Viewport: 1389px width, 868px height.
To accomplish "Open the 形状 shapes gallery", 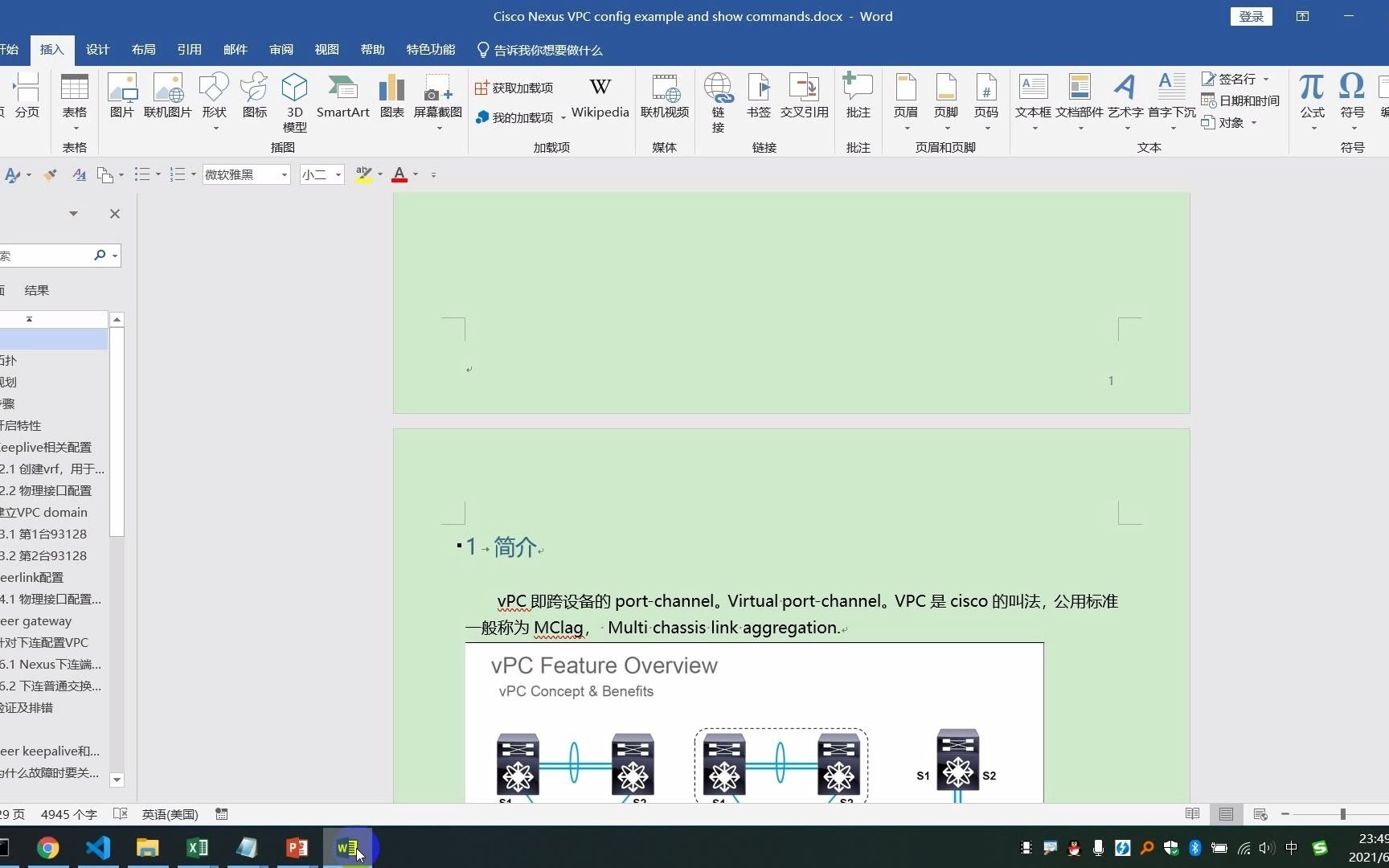I will coord(214,102).
